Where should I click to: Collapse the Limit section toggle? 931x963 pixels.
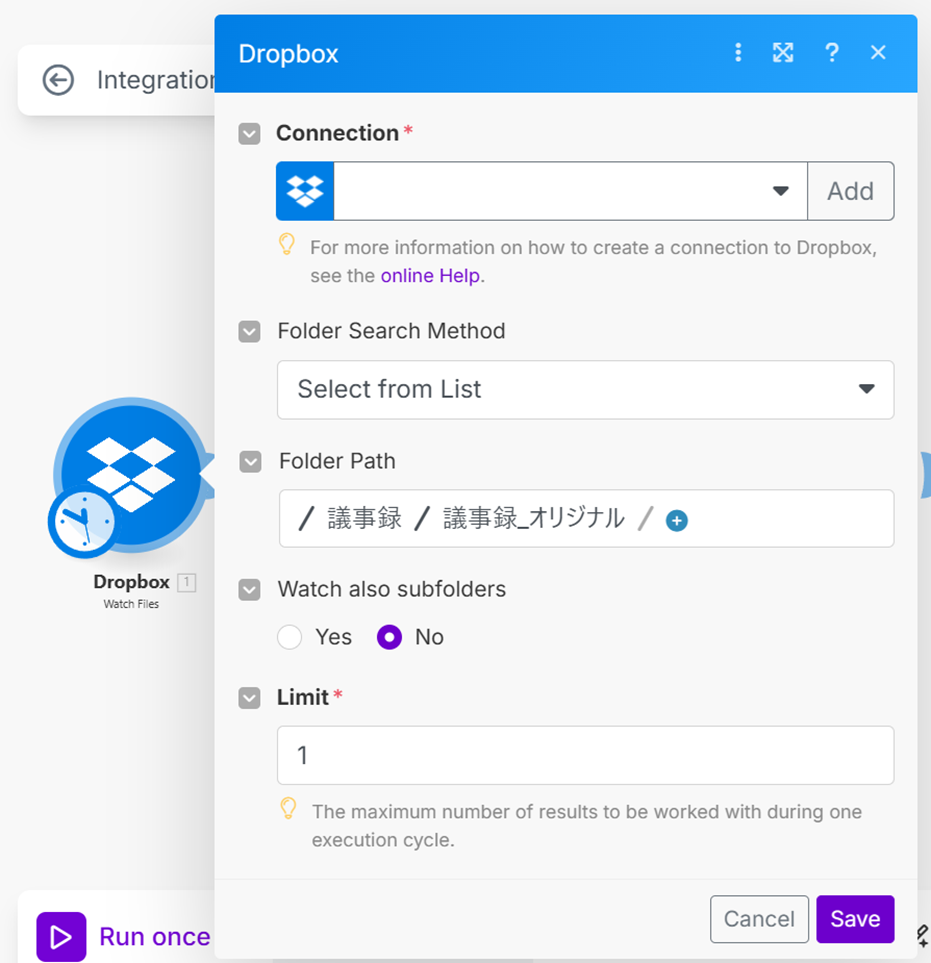coord(249,698)
